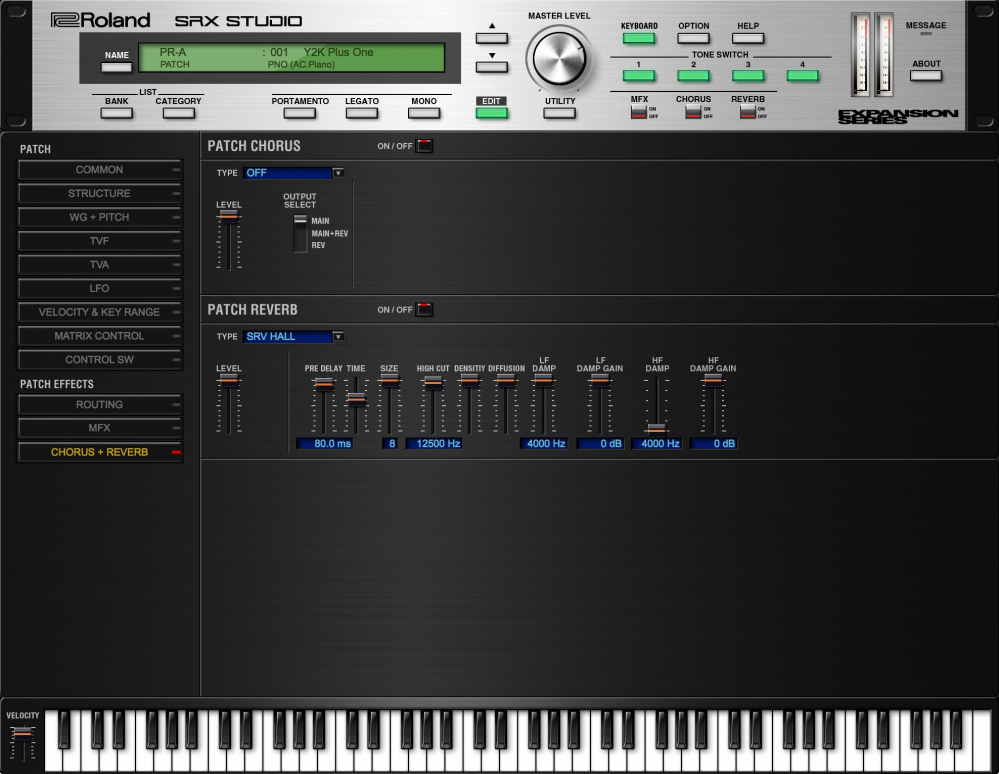999x774 pixels.
Task: Open the Category list button
Action: tap(178, 113)
